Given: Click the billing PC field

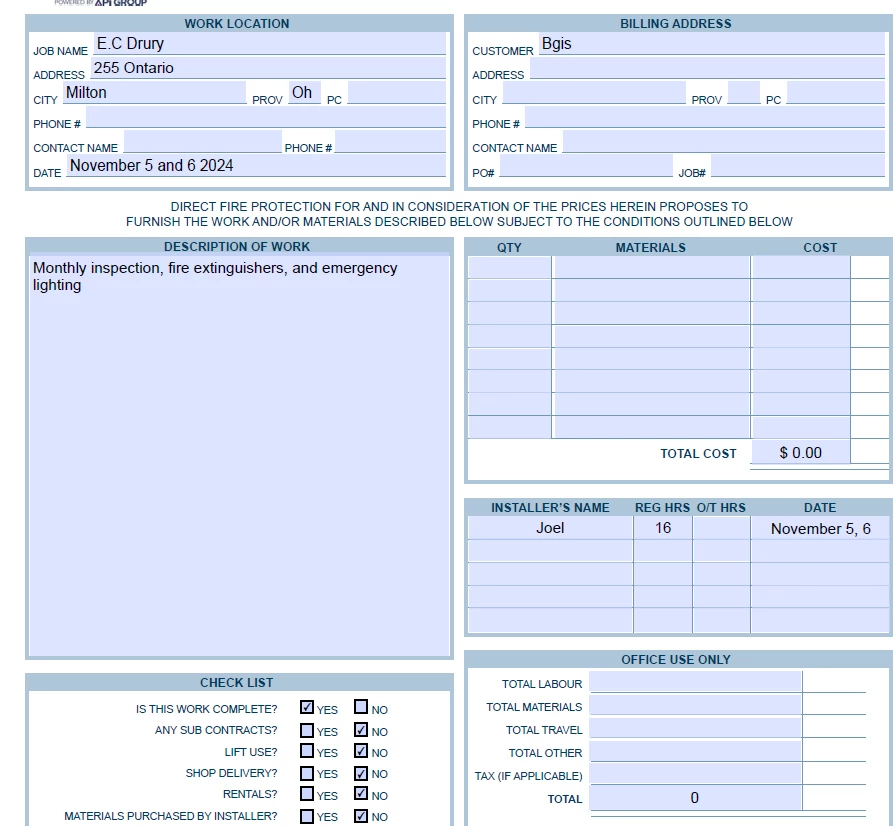Looking at the screenshot, I should pos(836,92).
